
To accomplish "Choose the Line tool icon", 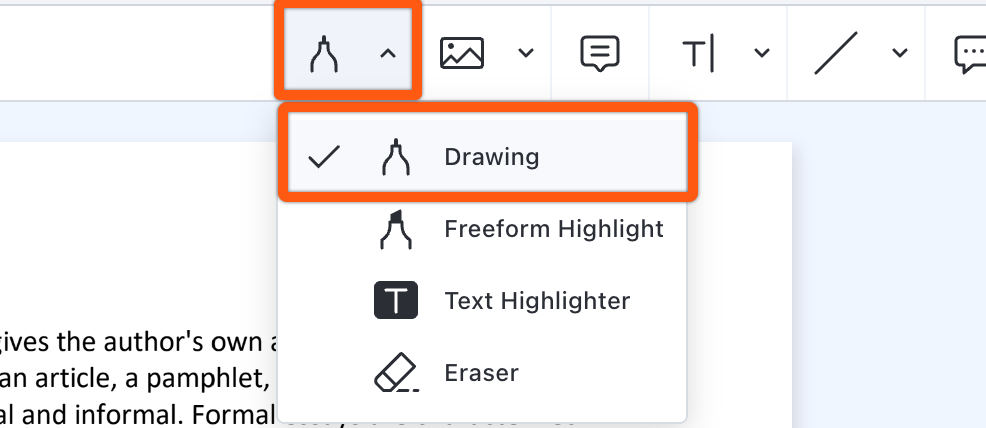I will (836, 53).
